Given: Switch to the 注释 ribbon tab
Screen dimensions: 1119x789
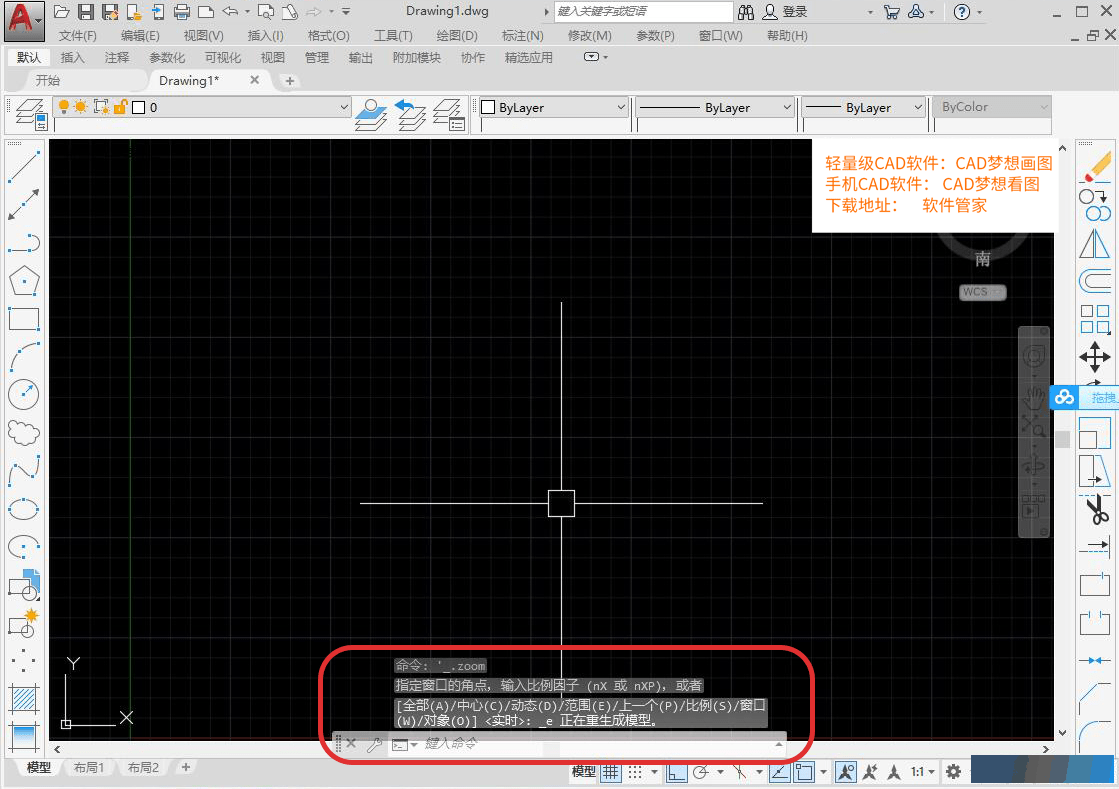Looking at the screenshot, I should click(x=116, y=58).
